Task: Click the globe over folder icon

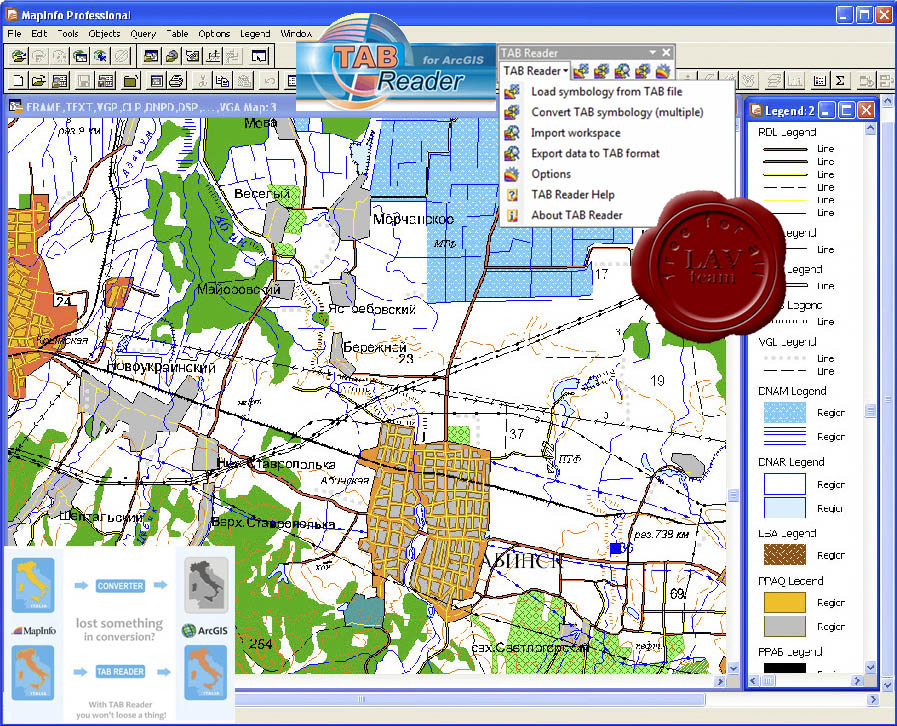Action: tap(172, 56)
